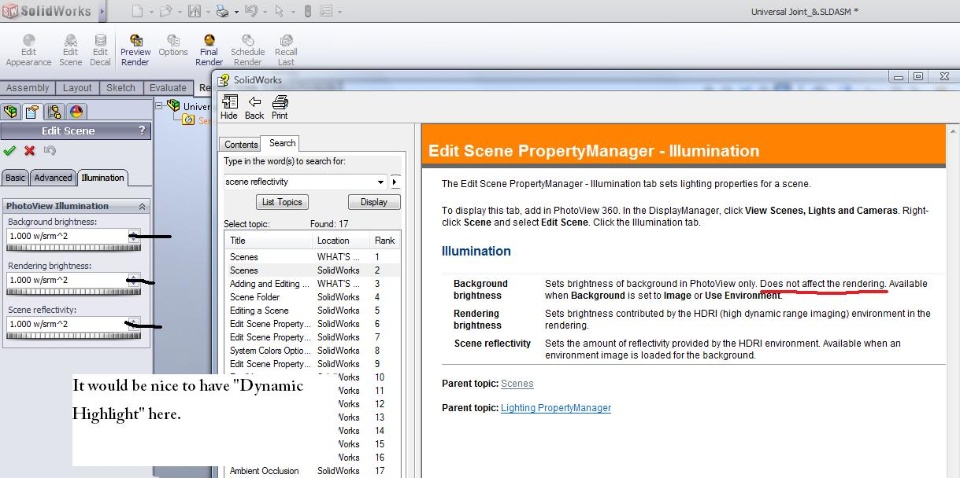Click the Display button in help
Viewport: 960px width, 478px height.
tap(374, 202)
